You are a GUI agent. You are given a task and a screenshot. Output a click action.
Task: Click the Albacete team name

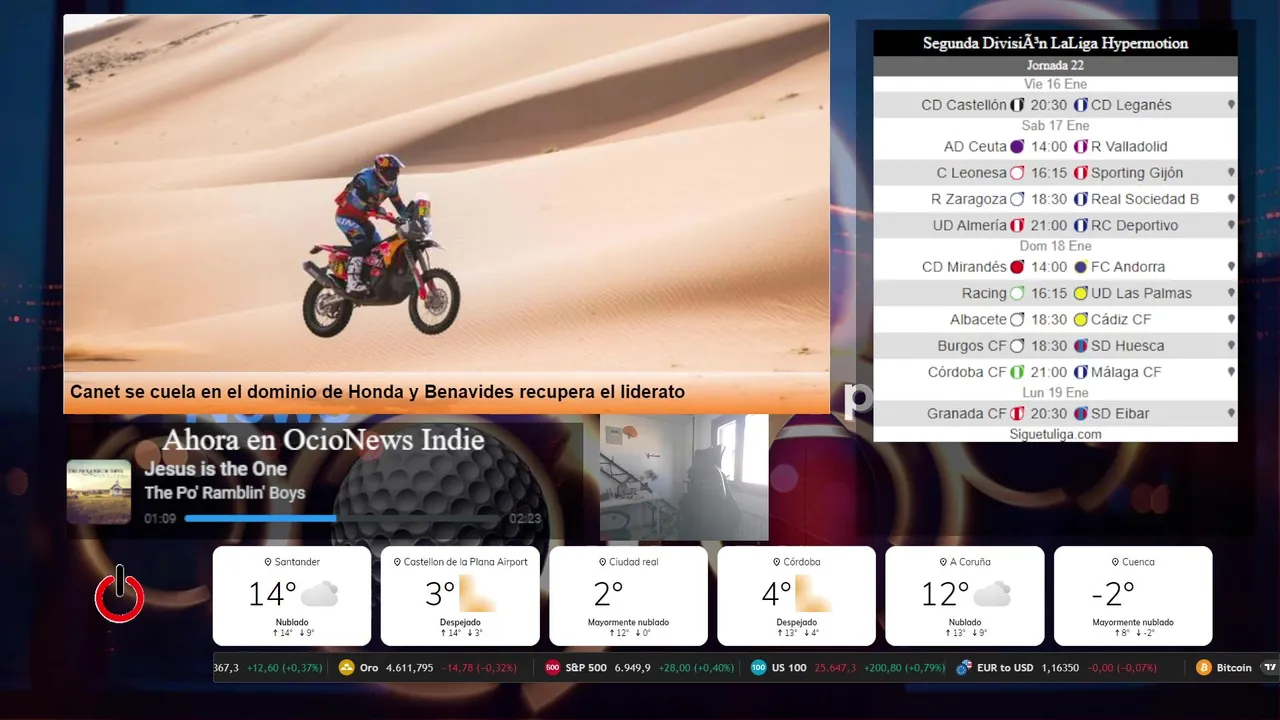(978, 320)
